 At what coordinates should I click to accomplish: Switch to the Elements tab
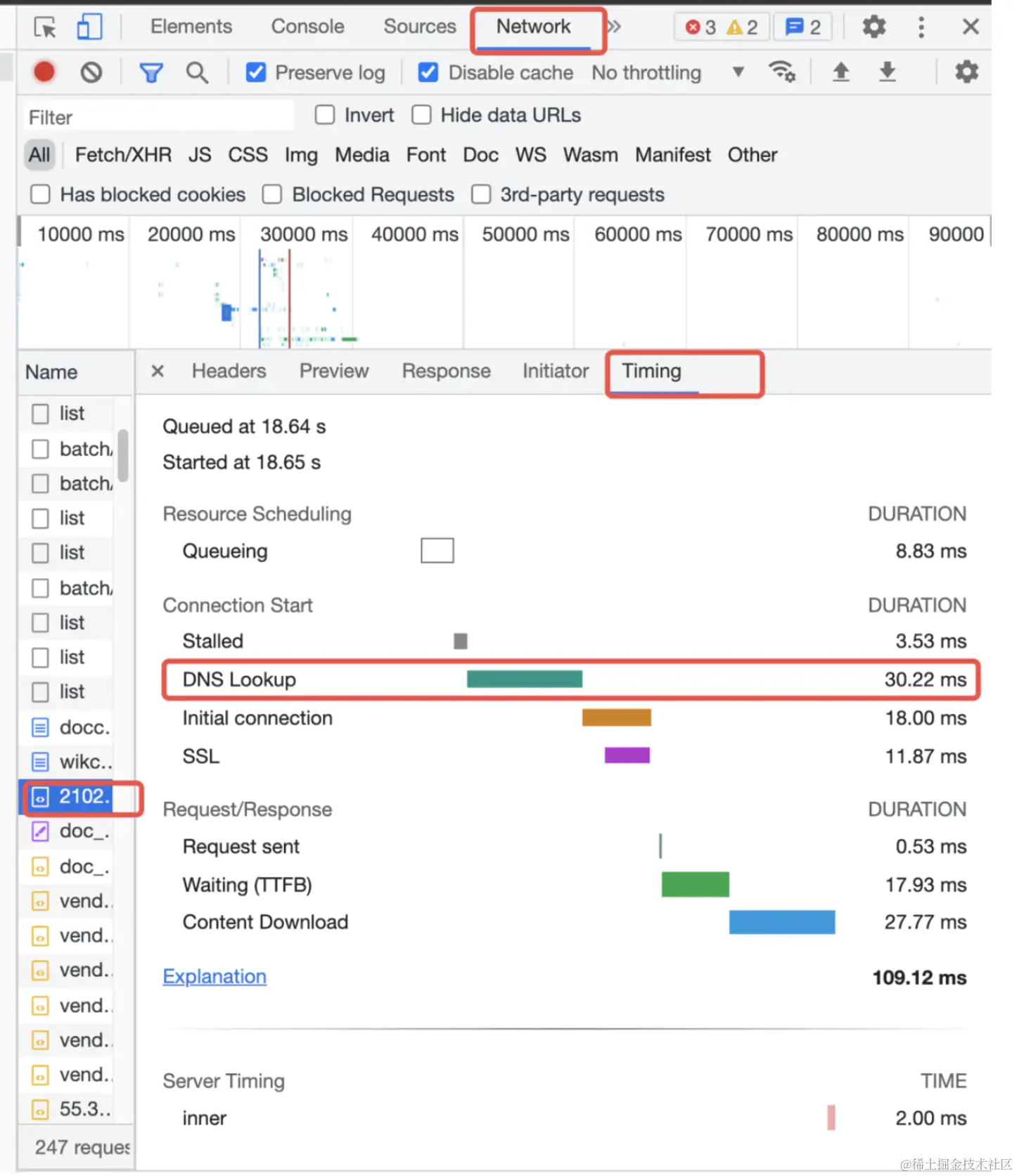[191, 27]
